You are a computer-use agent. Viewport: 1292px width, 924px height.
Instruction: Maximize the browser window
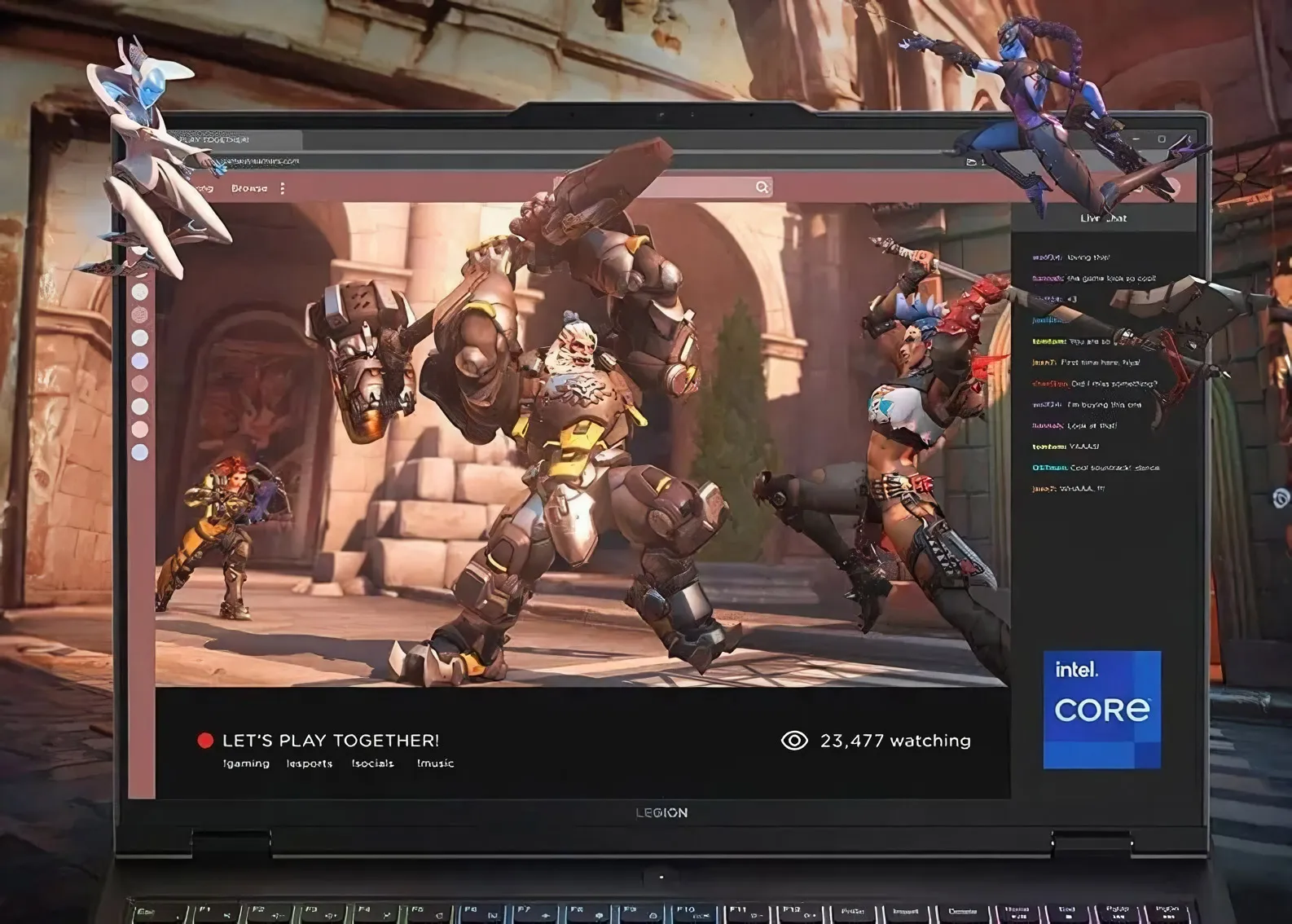(x=1162, y=139)
